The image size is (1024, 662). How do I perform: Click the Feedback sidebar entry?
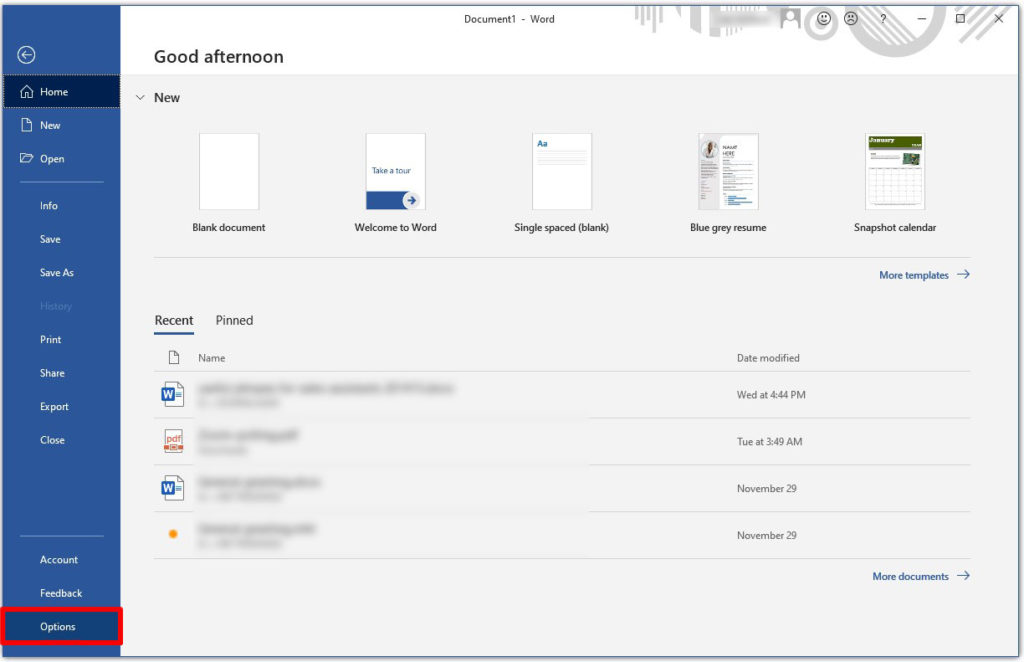coord(61,593)
